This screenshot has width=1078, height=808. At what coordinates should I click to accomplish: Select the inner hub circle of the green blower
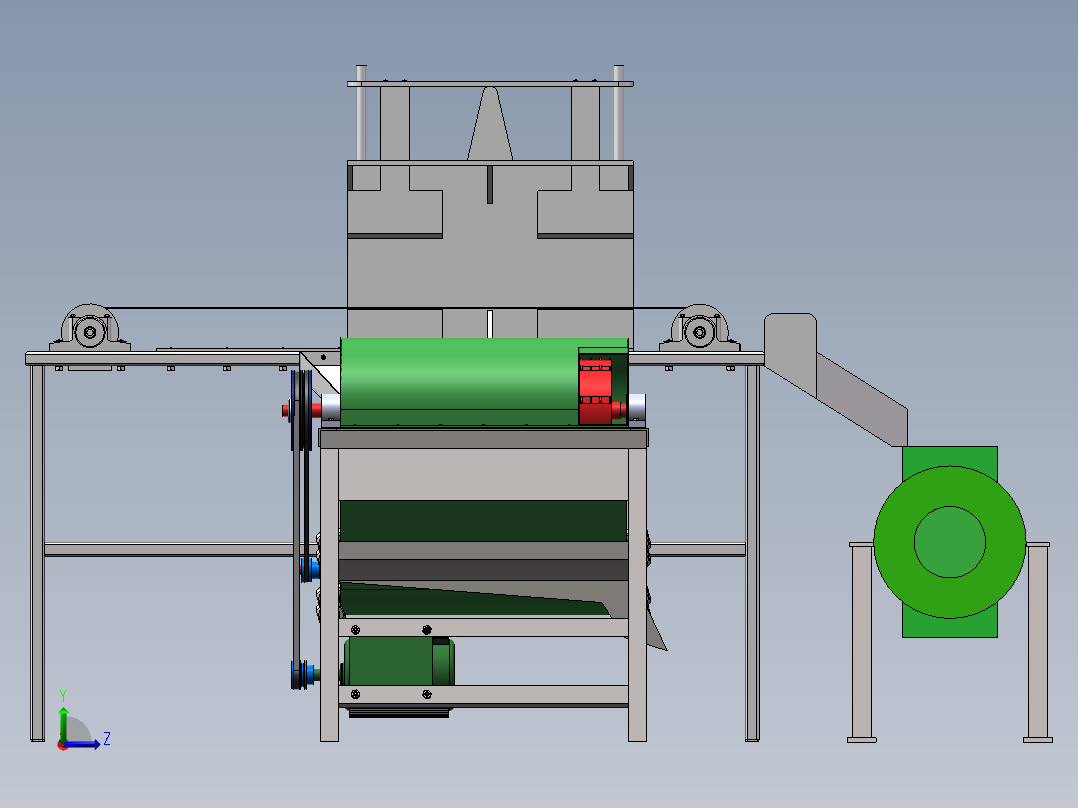coord(949,542)
